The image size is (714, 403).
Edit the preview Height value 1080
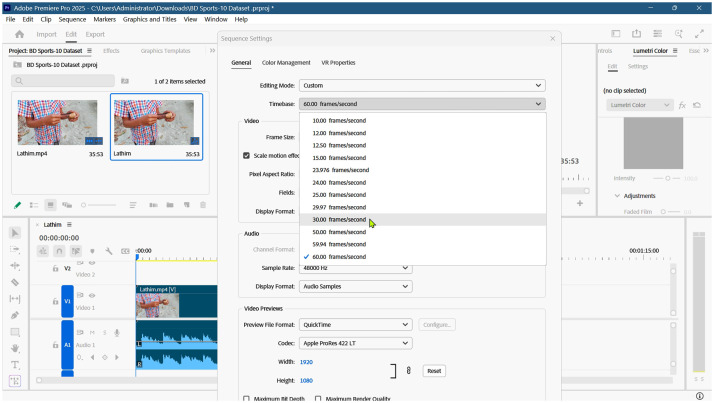[x=306, y=381]
